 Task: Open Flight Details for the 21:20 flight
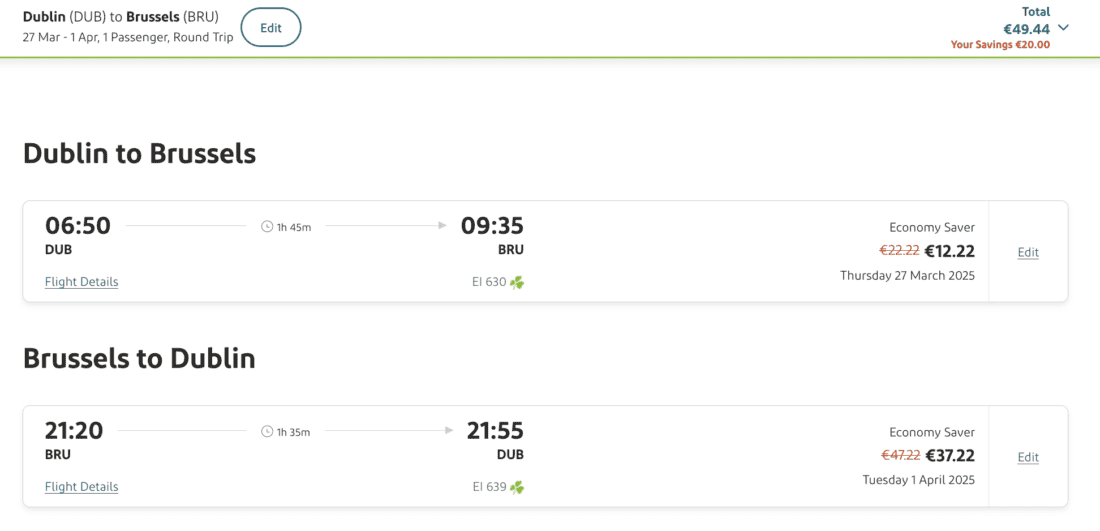point(81,487)
